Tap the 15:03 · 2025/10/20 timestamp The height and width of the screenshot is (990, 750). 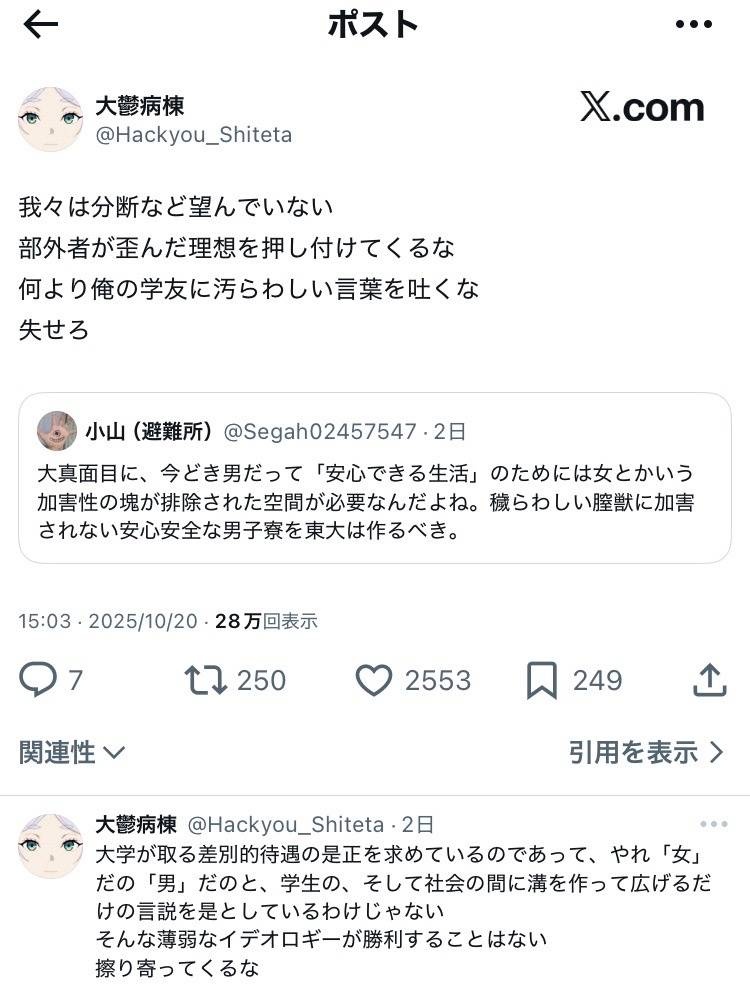click(108, 621)
